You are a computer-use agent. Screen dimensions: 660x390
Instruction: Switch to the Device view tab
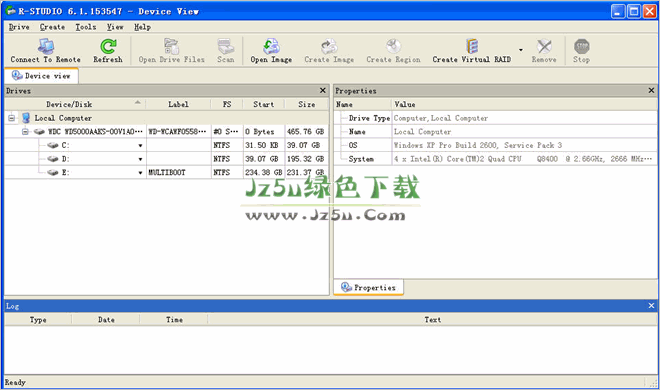[41, 76]
